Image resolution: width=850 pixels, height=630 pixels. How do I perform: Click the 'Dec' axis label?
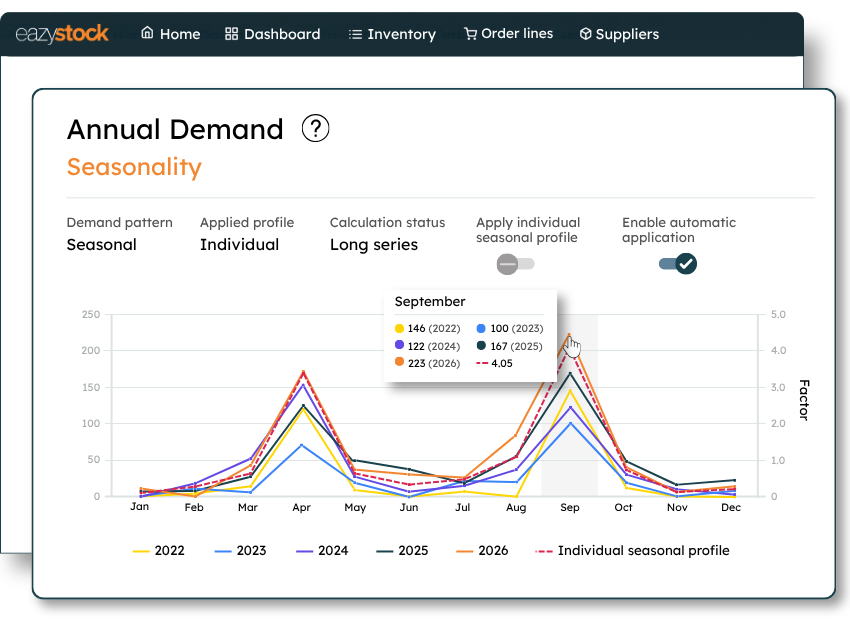(731, 507)
